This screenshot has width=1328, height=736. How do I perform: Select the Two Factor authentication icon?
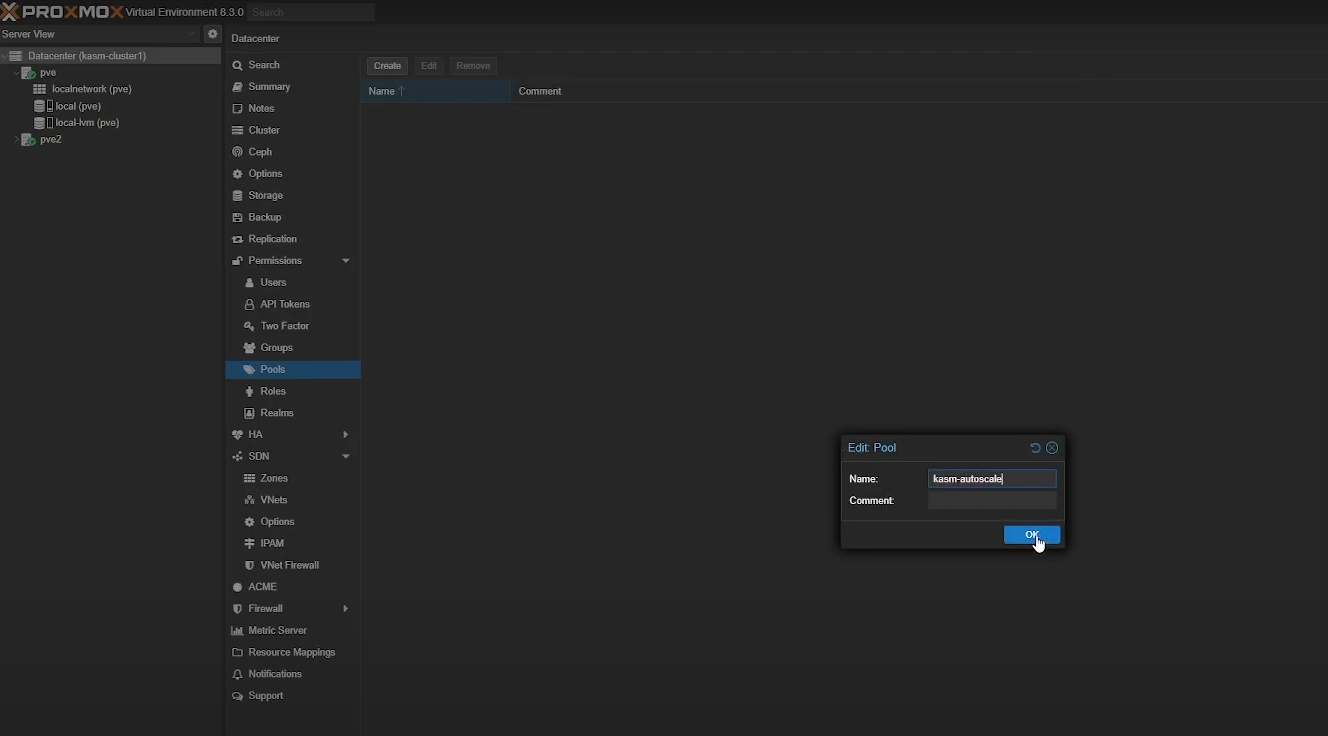coord(249,327)
